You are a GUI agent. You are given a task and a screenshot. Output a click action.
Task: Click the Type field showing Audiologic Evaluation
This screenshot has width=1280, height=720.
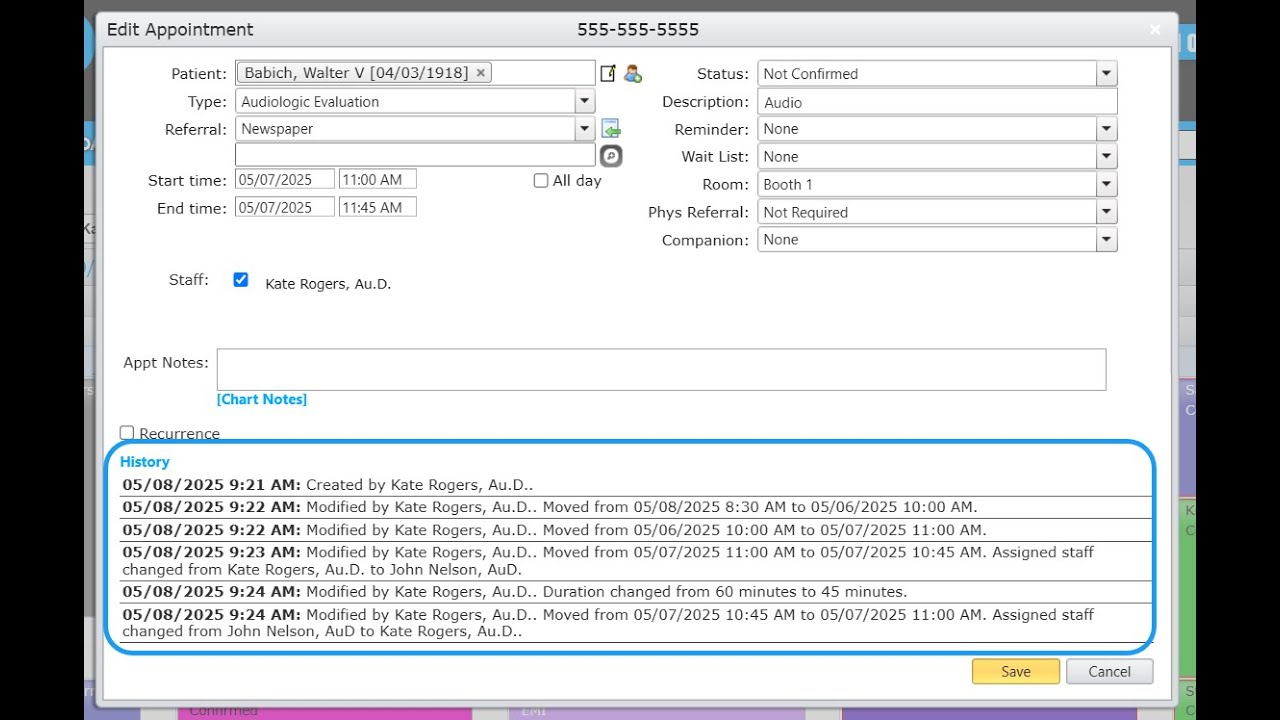tap(405, 101)
